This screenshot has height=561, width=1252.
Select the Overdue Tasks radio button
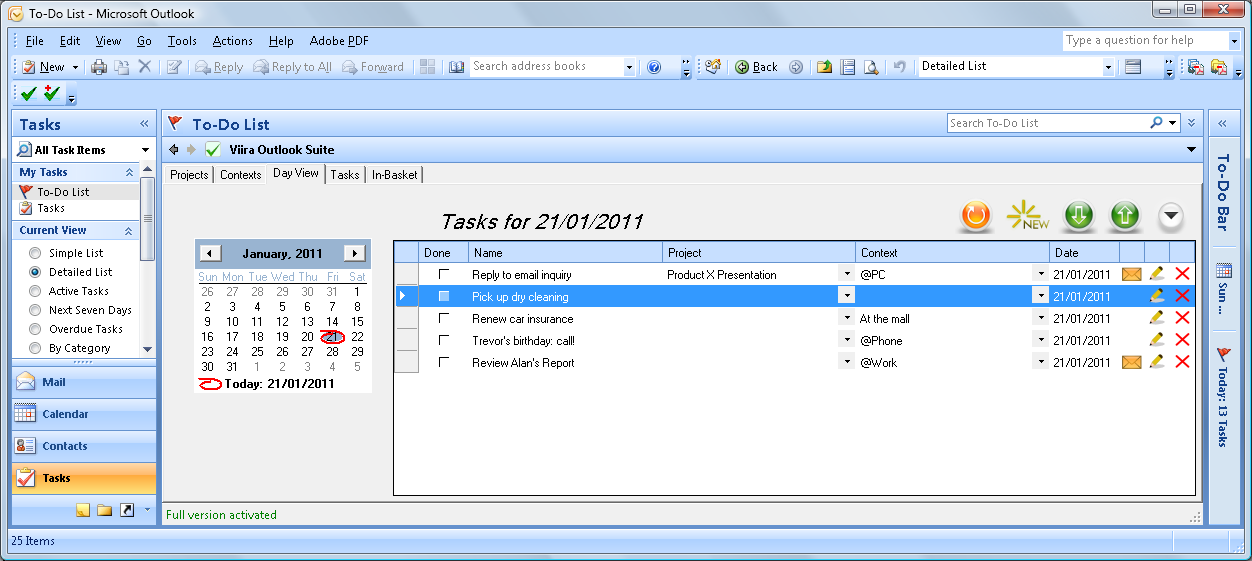[x=35, y=329]
